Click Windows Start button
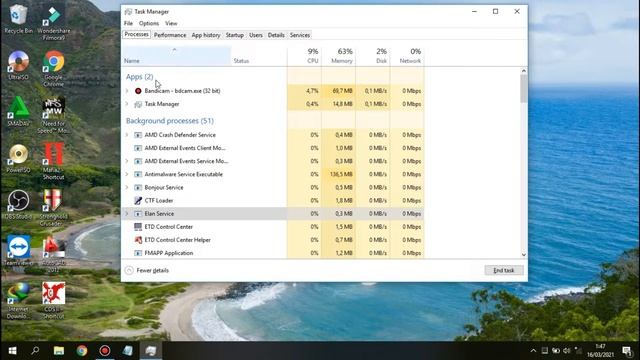The width and height of the screenshot is (640, 360). coord(12,351)
